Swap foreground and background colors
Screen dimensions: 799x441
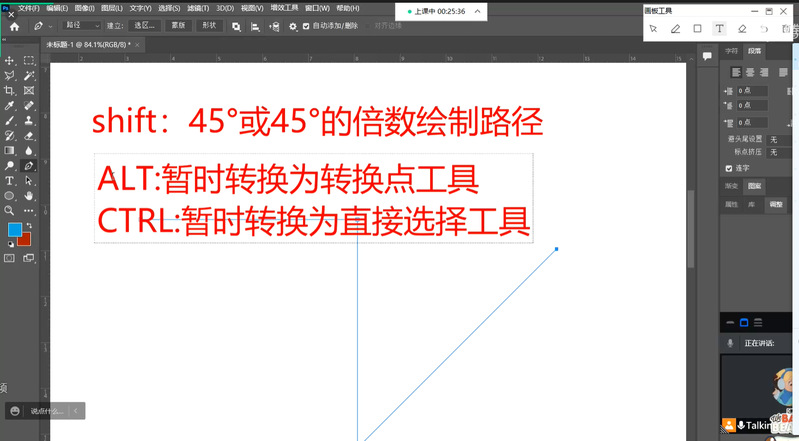point(30,224)
